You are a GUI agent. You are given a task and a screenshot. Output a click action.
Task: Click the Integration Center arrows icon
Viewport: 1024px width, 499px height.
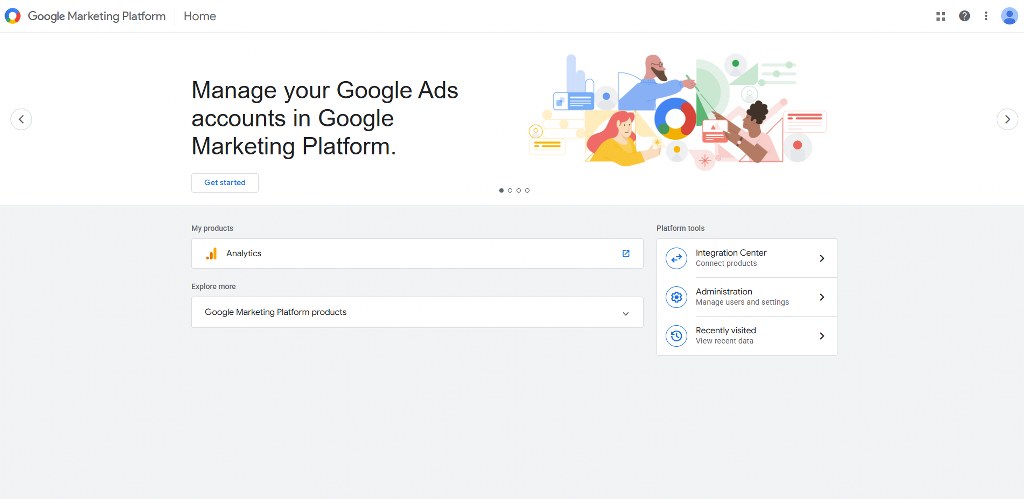click(x=676, y=258)
